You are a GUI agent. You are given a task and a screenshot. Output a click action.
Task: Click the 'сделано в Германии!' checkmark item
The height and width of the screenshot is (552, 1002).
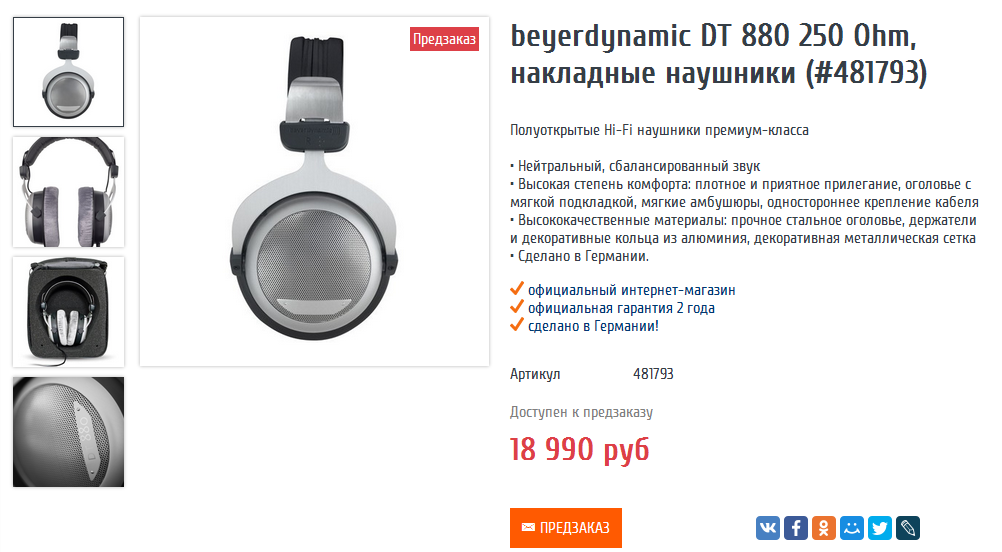coord(584,326)
